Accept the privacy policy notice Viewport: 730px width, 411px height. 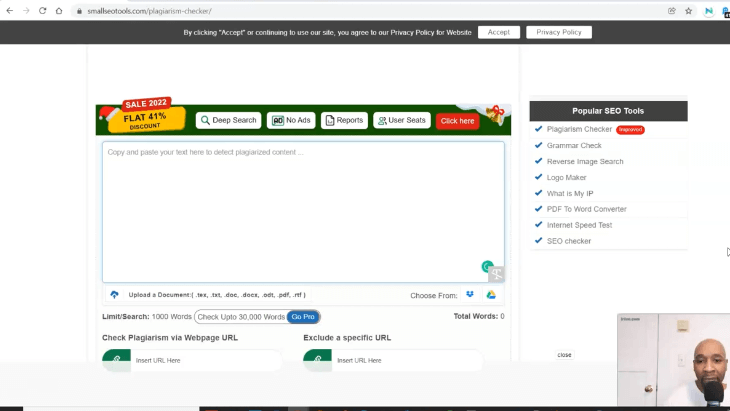[499, 32]
